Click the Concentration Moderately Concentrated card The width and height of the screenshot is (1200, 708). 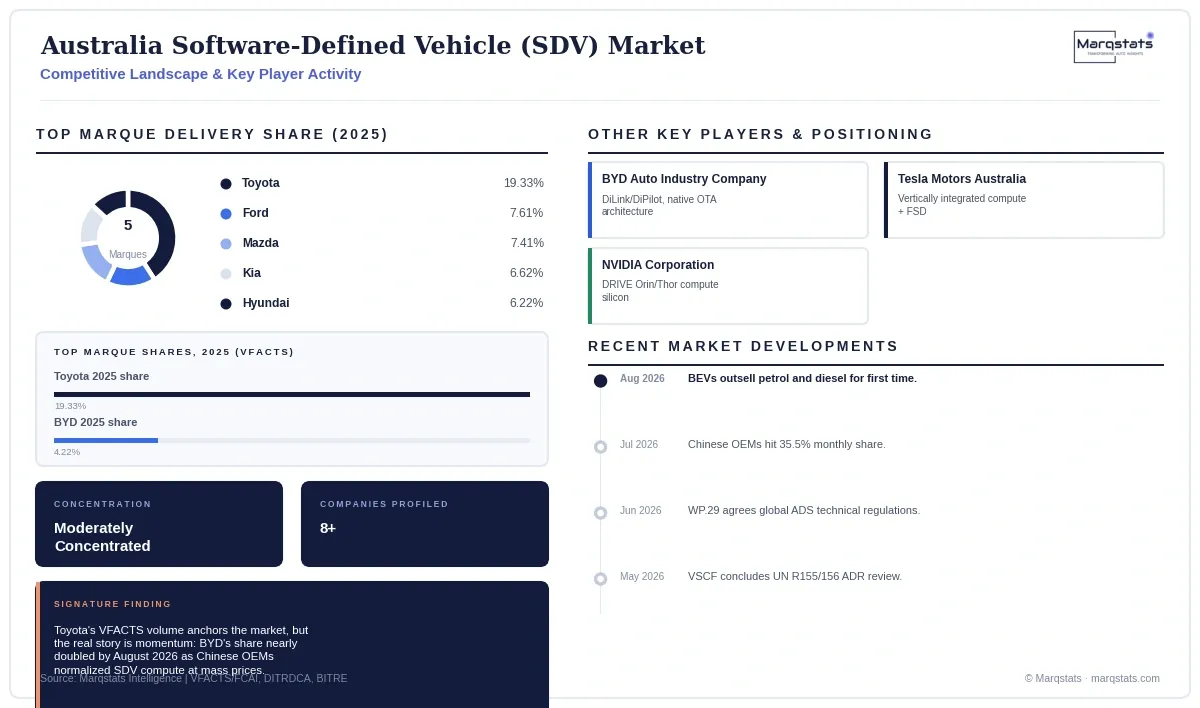159,524
